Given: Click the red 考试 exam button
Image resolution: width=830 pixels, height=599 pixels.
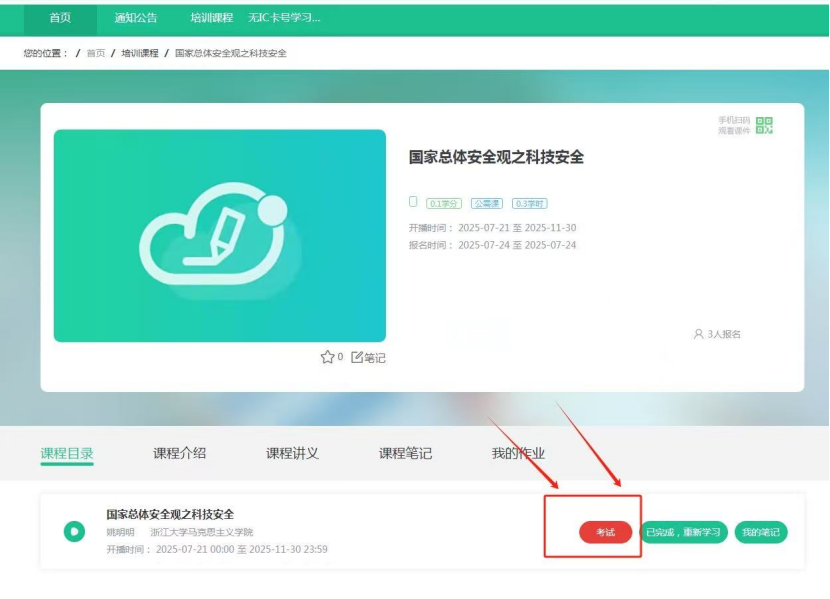Looking at the screenshot, I should point(604,532).
